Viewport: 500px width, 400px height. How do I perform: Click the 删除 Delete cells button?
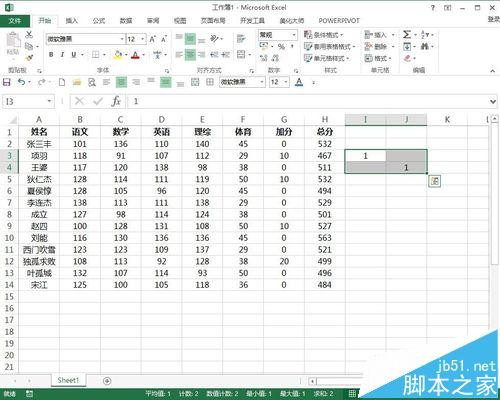(x=379, y=46)
